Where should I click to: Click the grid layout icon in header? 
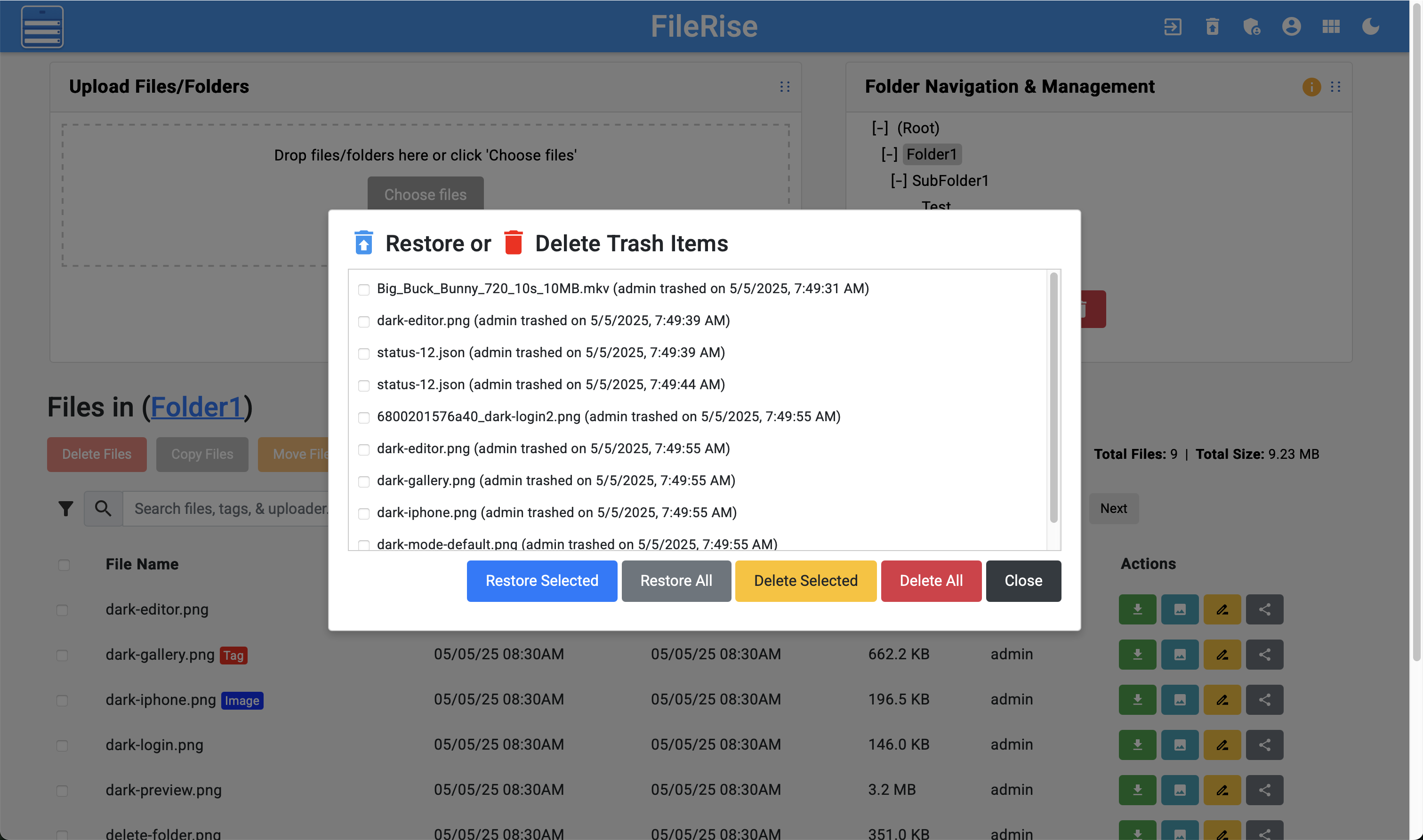[1331, 27]
